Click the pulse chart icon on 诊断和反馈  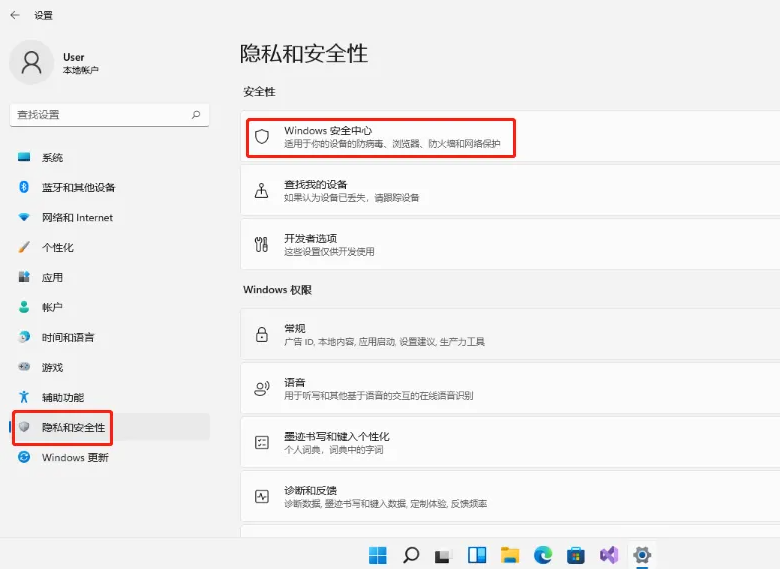coord(262,496)
